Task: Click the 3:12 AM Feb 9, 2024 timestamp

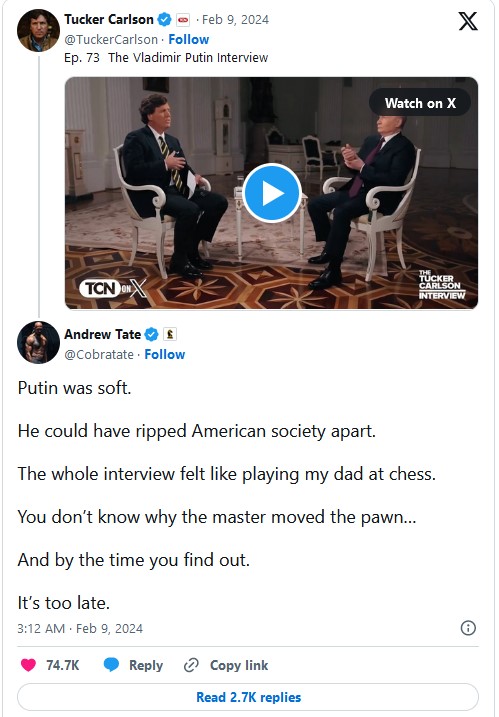Action: pyautogui.click(x=80, y=629)
